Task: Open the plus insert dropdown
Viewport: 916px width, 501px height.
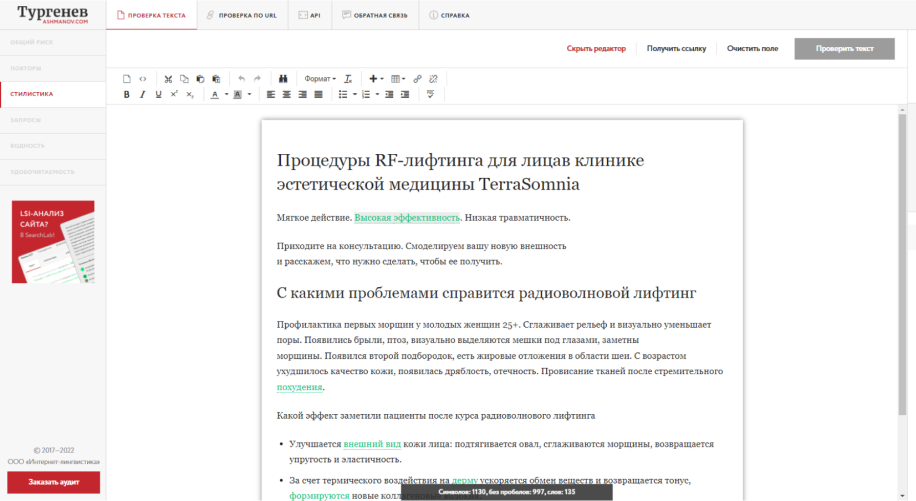Action: tap(376, 79)
